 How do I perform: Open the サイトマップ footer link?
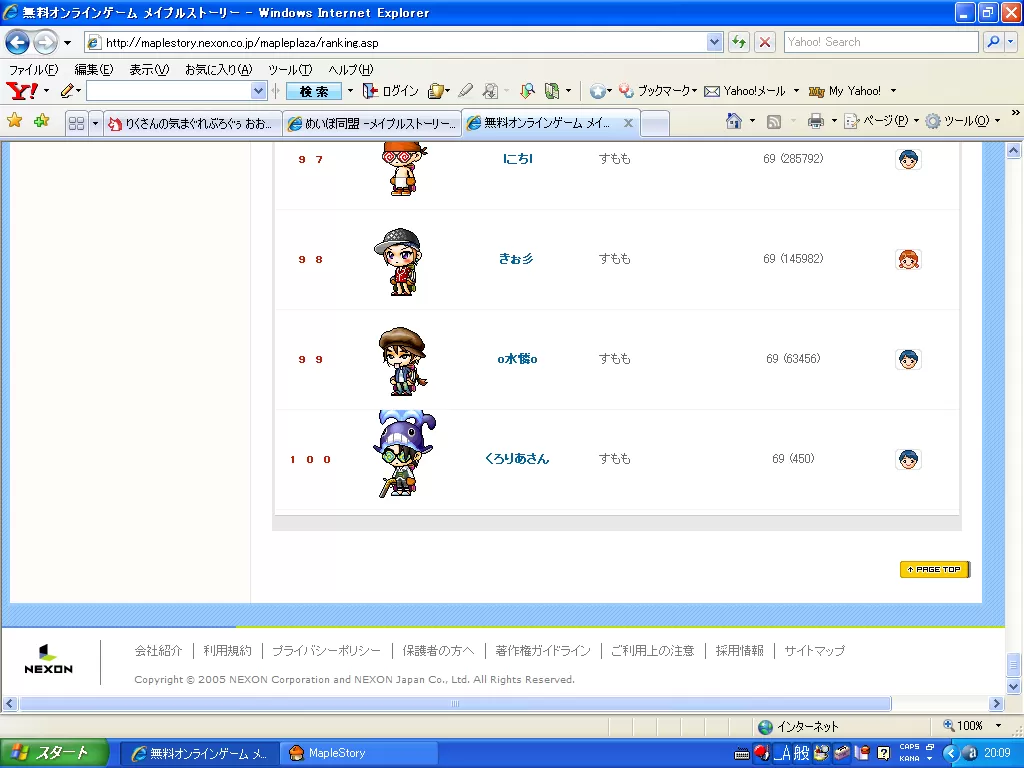click(x=814, y=650)
